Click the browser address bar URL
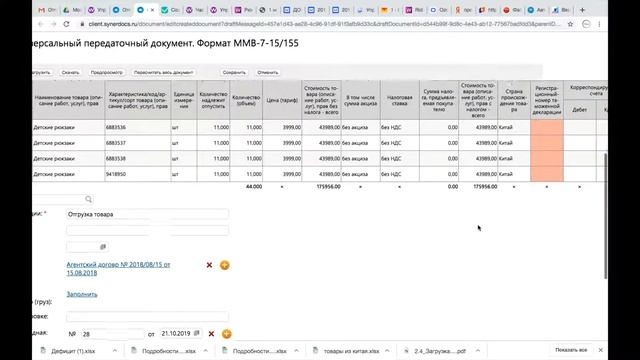Viewport: 640px width, 360px height. point(324,24)
